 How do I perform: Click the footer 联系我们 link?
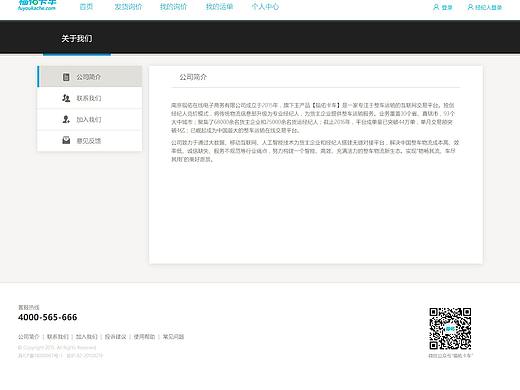58,337
